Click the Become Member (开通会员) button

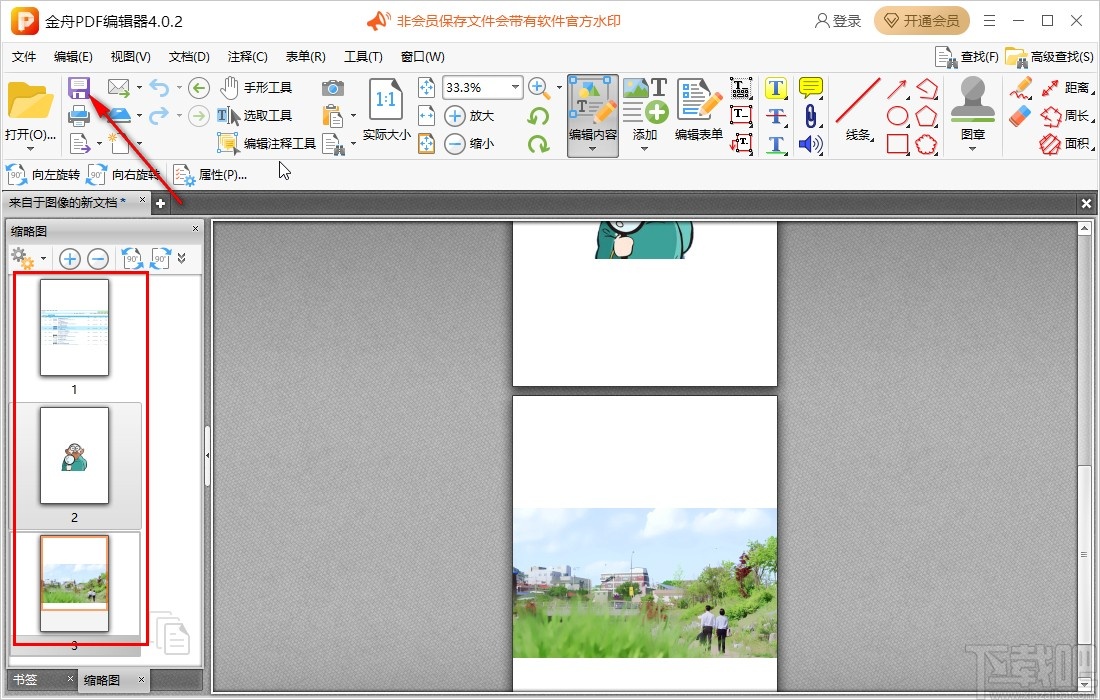[x=920, y=21]
